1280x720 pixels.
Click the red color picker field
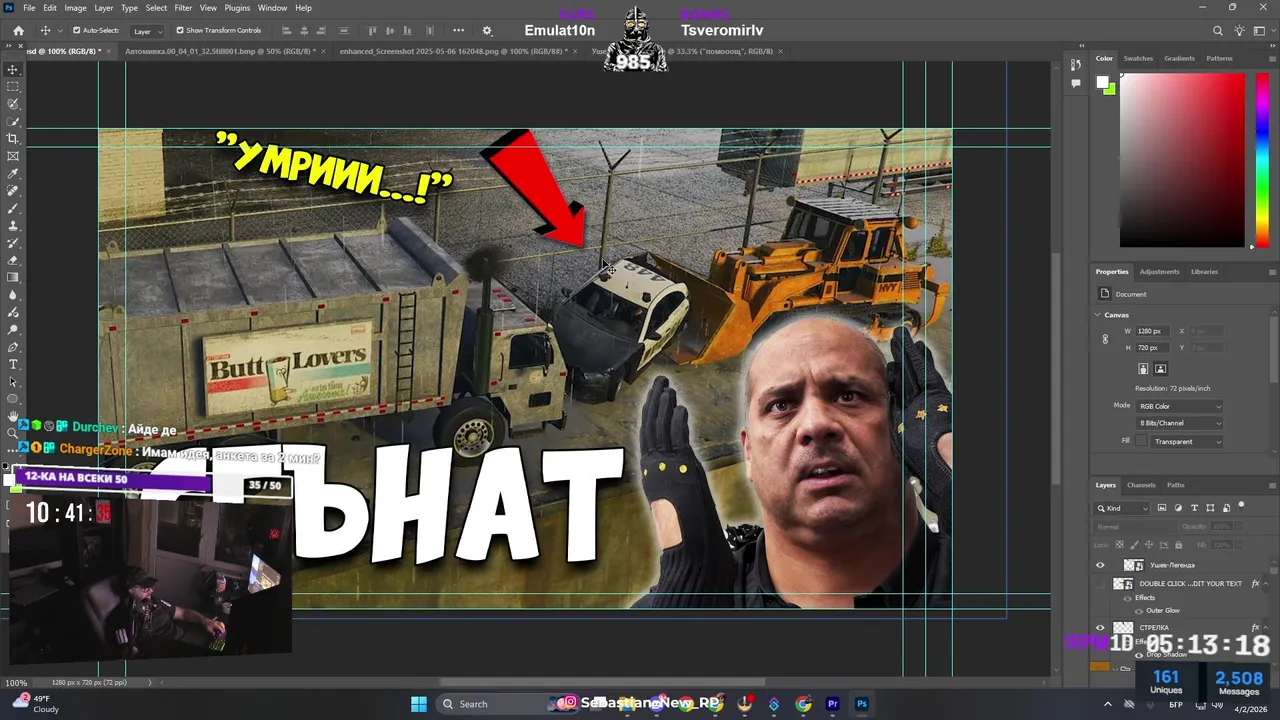point(1182,160)
